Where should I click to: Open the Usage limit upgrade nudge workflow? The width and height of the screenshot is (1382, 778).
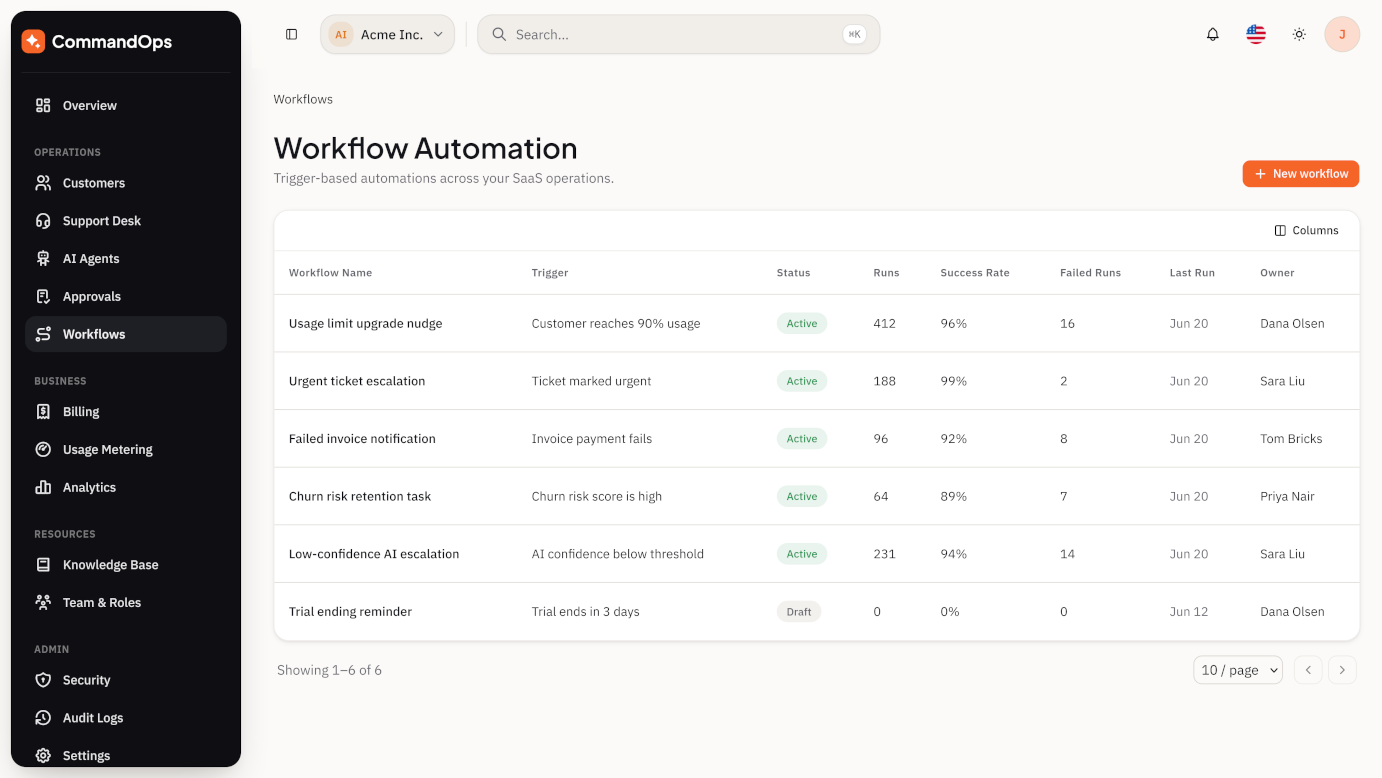click(366, 324)
